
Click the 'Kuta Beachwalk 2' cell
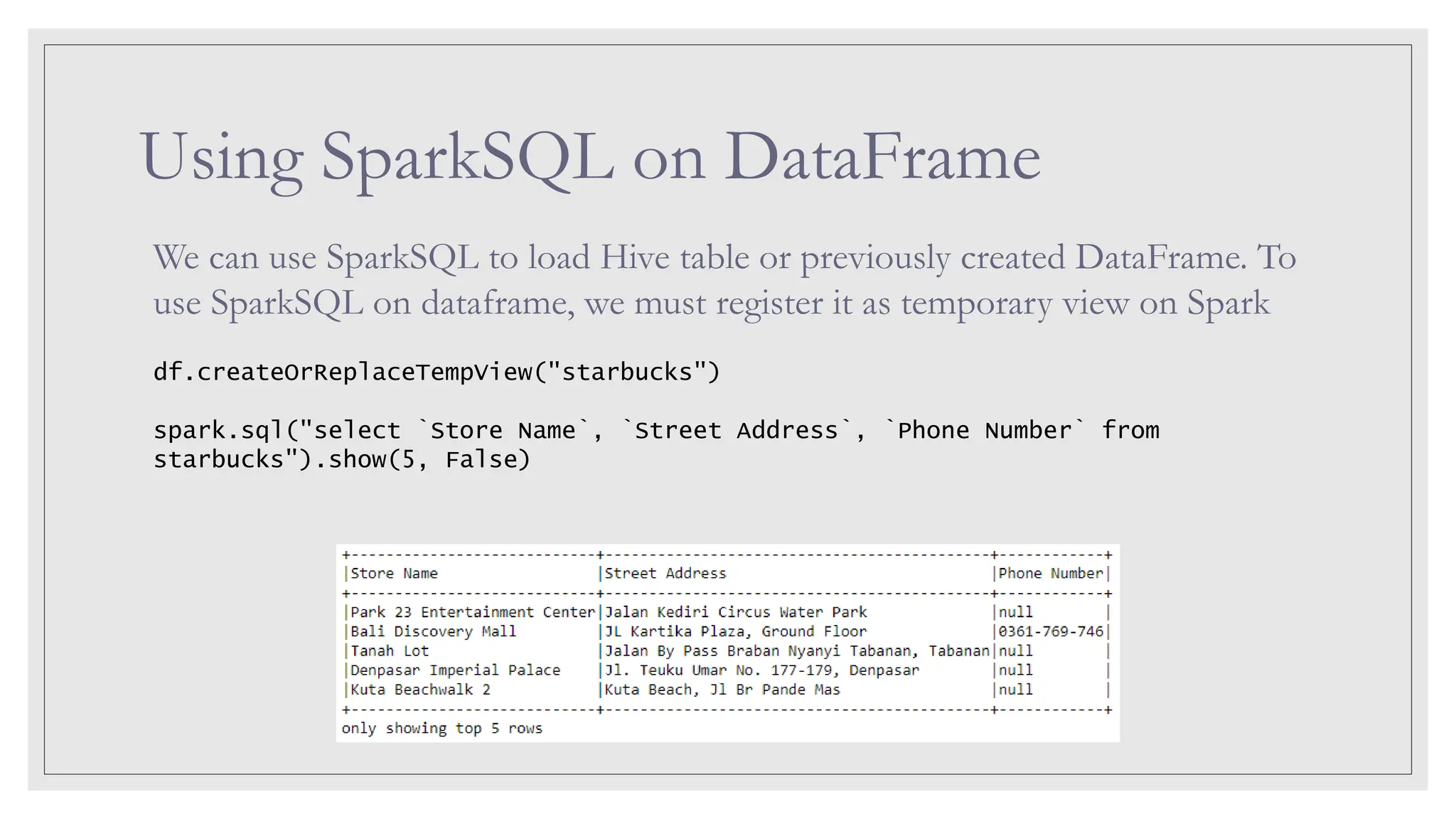coord(420,690)
